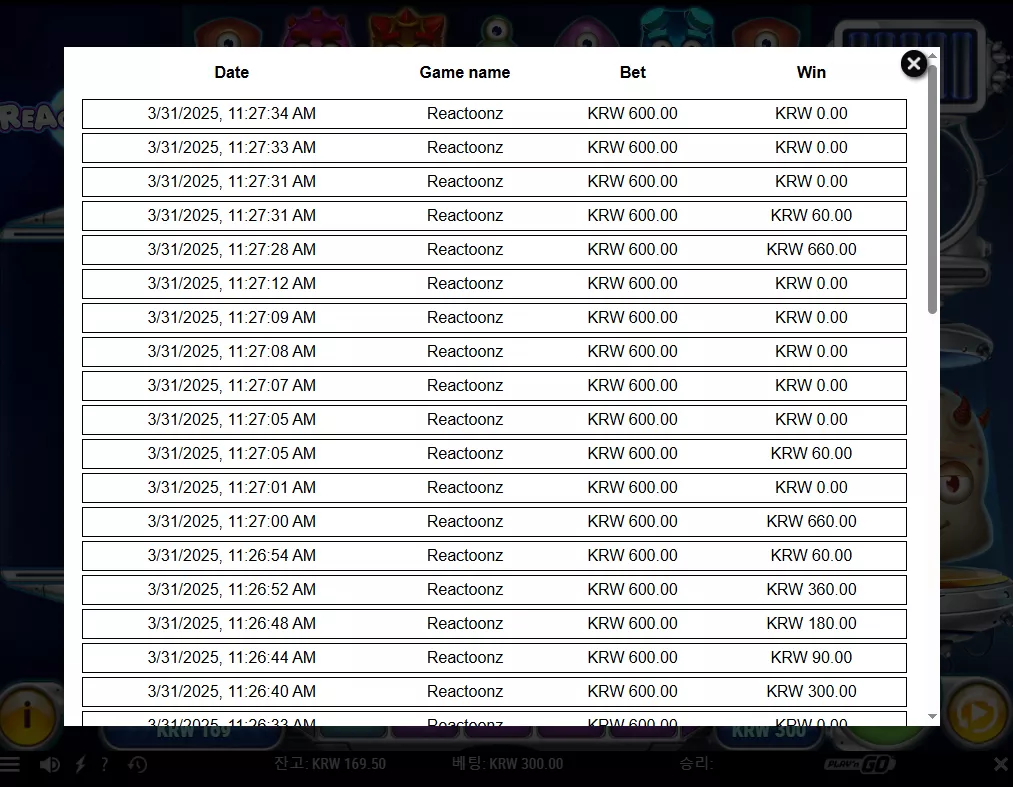Click bet amount in 11:27:12 AM row

coord(632,284)
